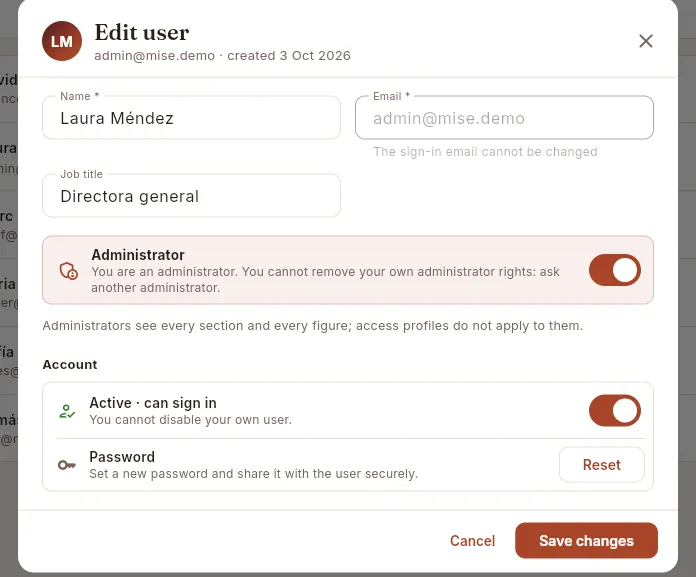Screen dimensions: 696x577
Task: Click 'Administrators see every section' note
Action: click(x=312, y=326)
